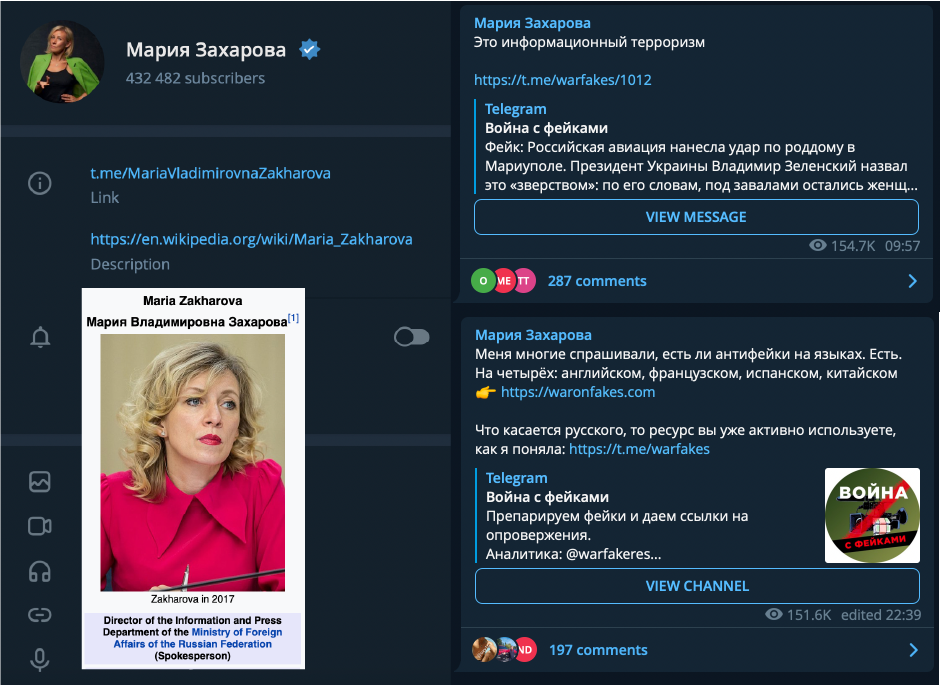Expand chevron next to 287 comments
The width and height of the screenshot is (940, 685).
(x=912, y=281)
